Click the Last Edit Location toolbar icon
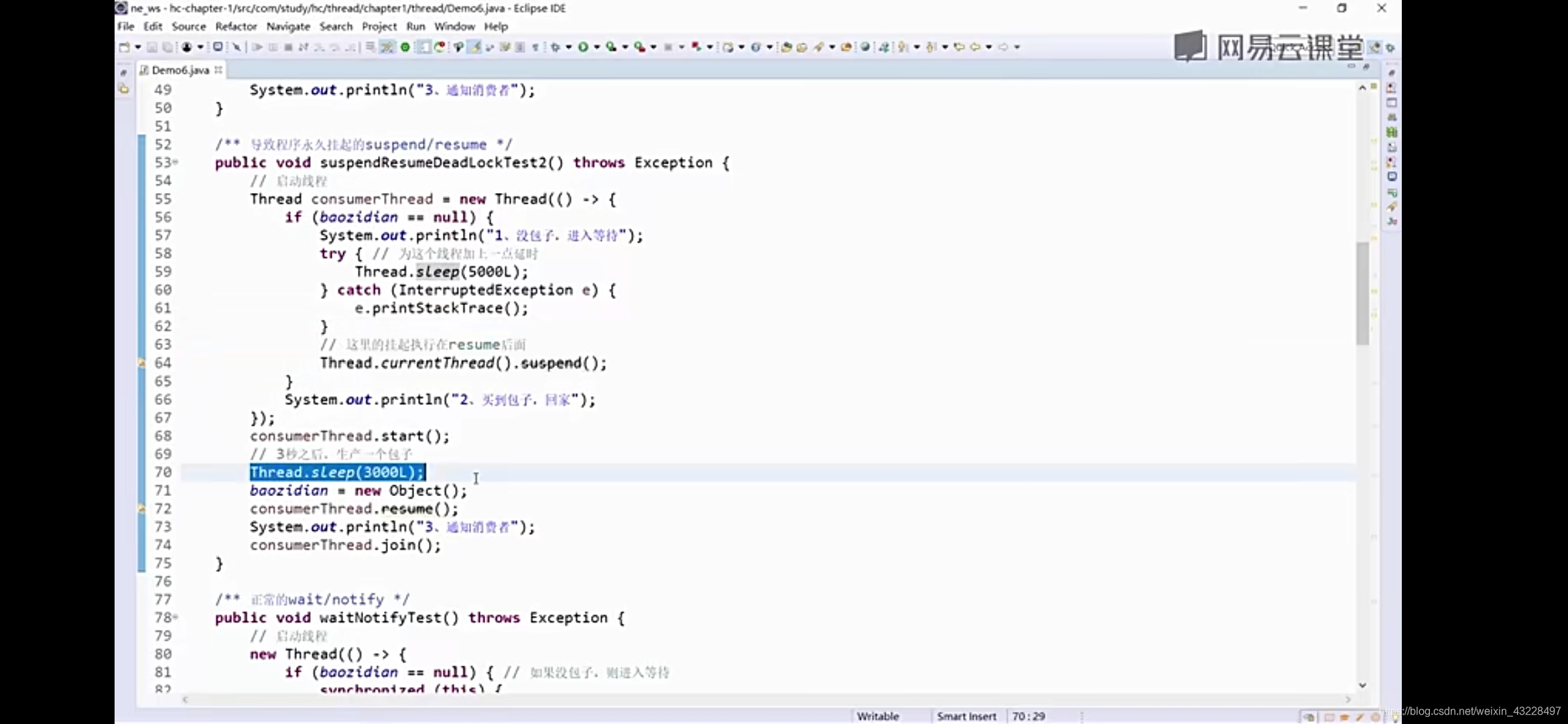 click(959, 47)
